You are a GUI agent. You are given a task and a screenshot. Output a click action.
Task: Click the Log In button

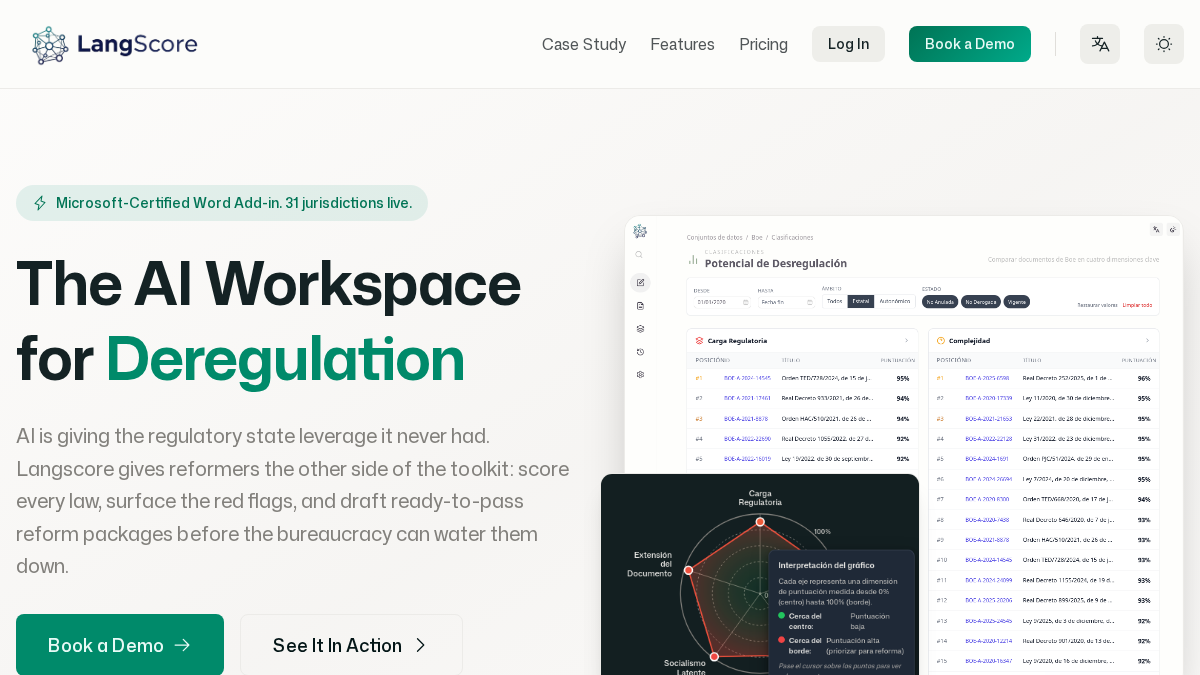(x=848, y=44)
